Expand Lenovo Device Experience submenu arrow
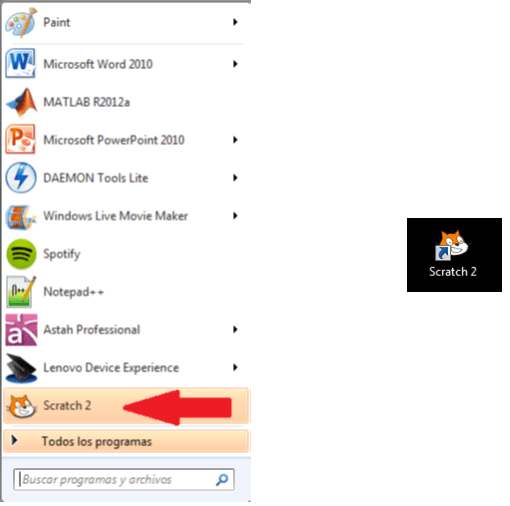The width and height of the screenshot is (510, 506). point(235,367)
